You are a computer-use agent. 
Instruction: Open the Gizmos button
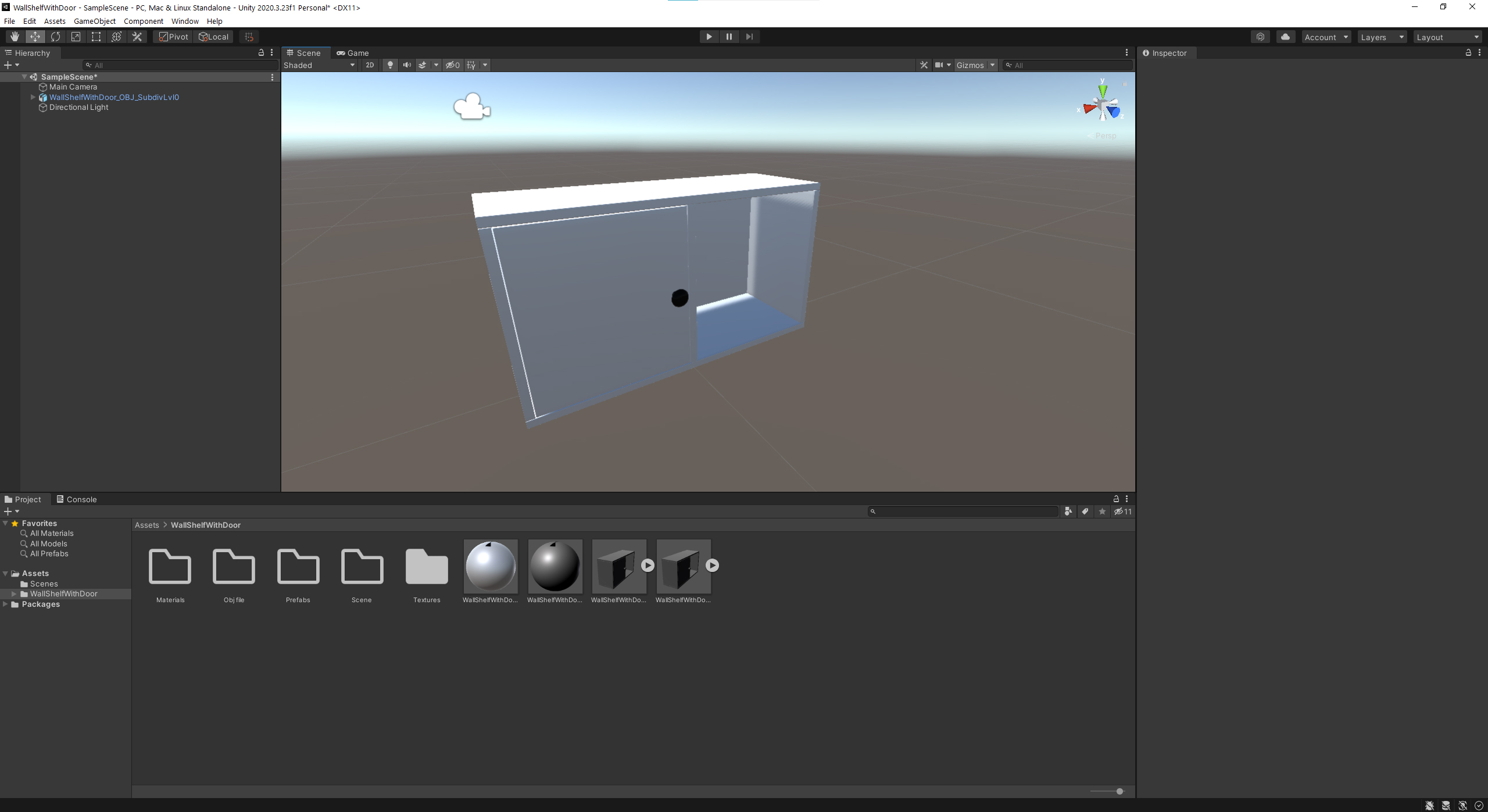coord(970,65)
